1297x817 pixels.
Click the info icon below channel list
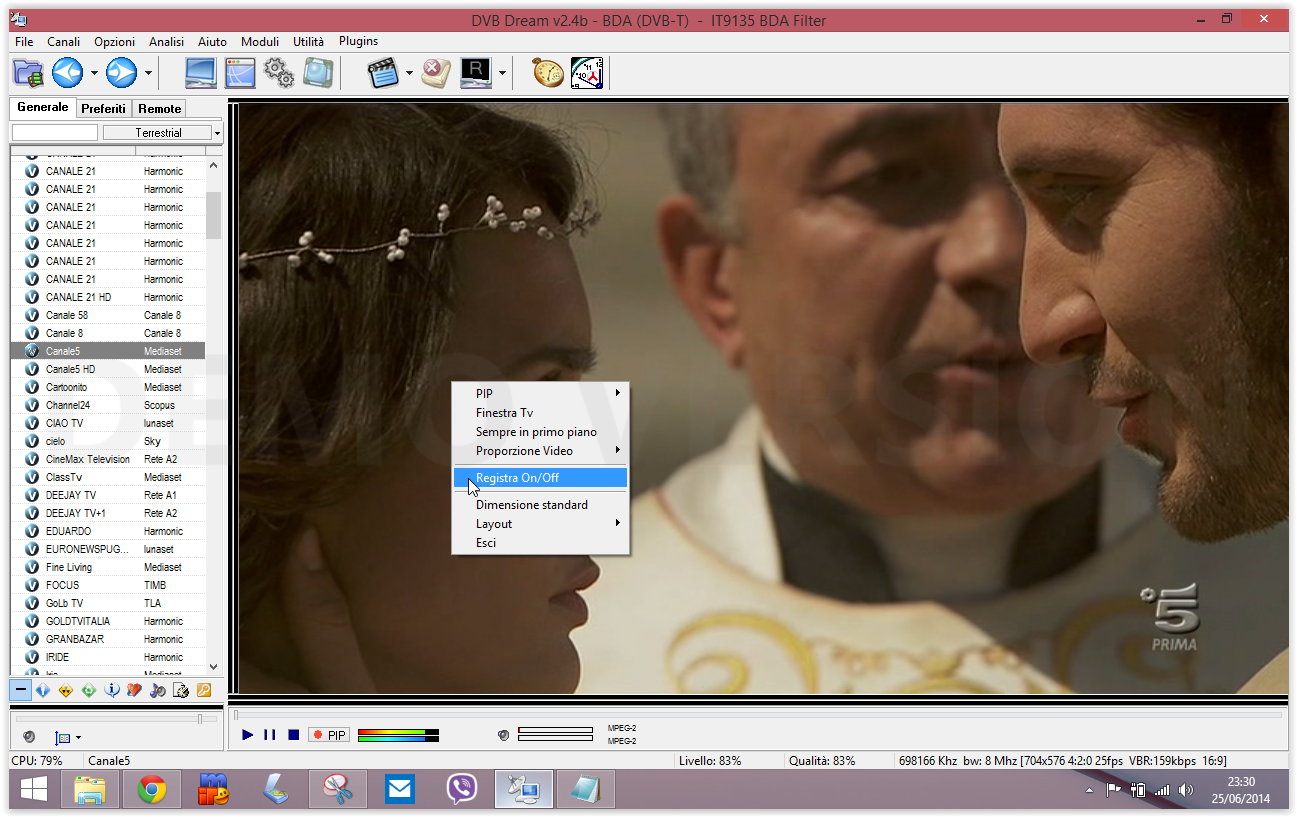click(x=113, y=690)
